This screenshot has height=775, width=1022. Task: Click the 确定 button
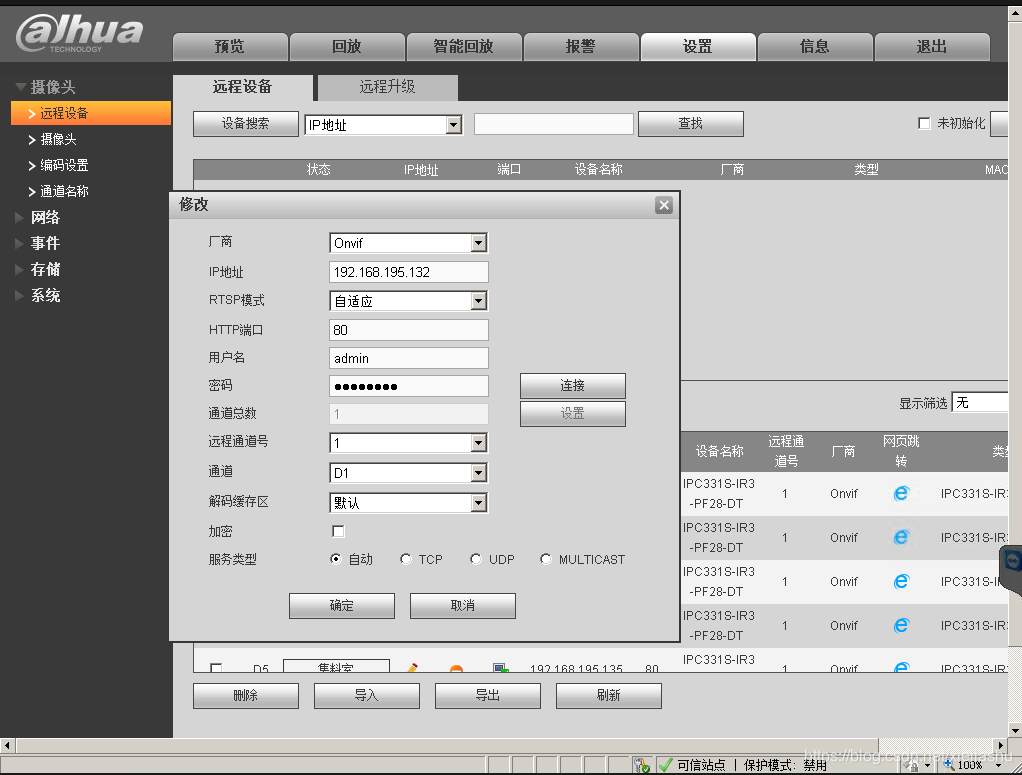tap(342, 606)
